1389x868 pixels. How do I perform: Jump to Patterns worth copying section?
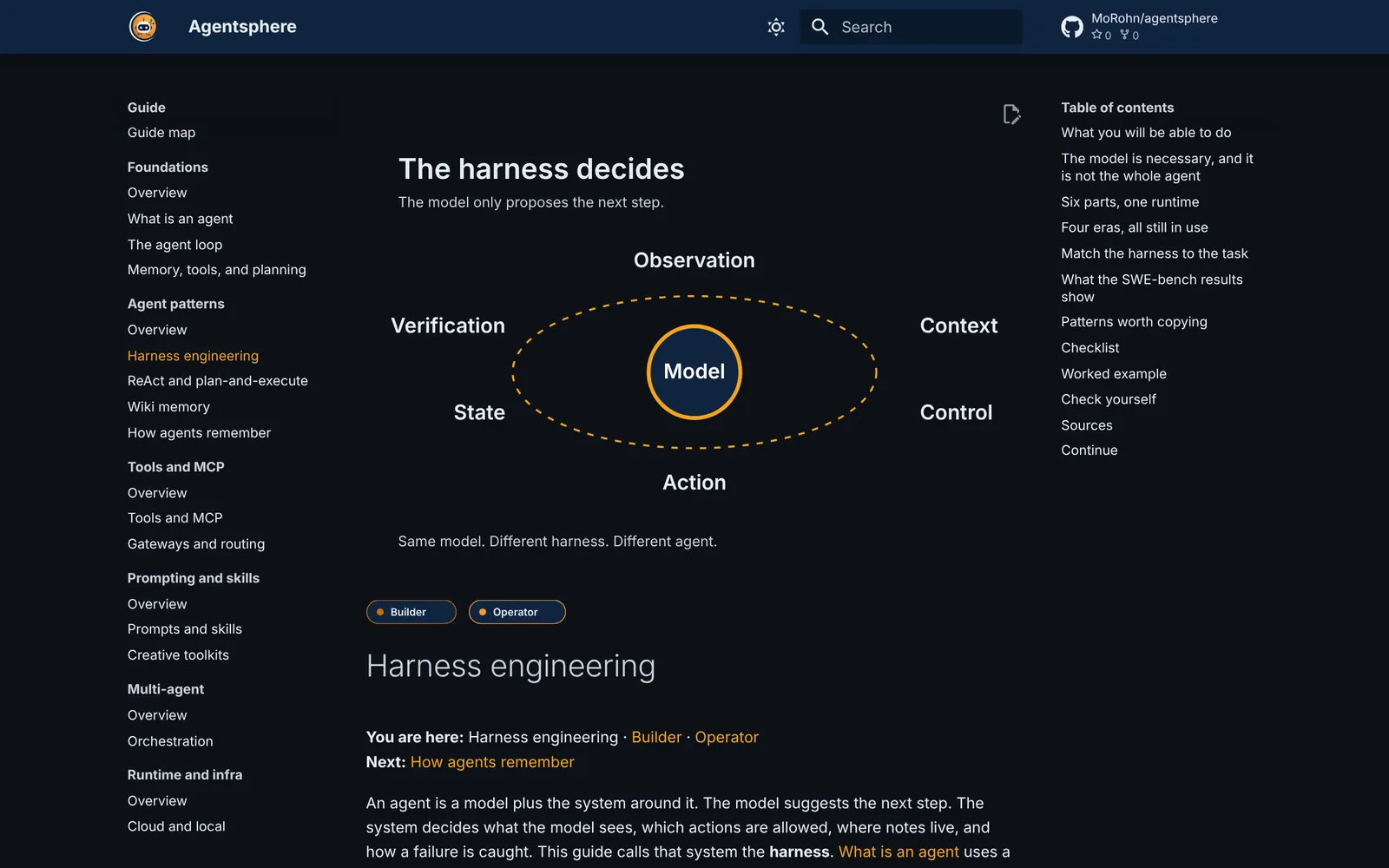coord(1134,322)
